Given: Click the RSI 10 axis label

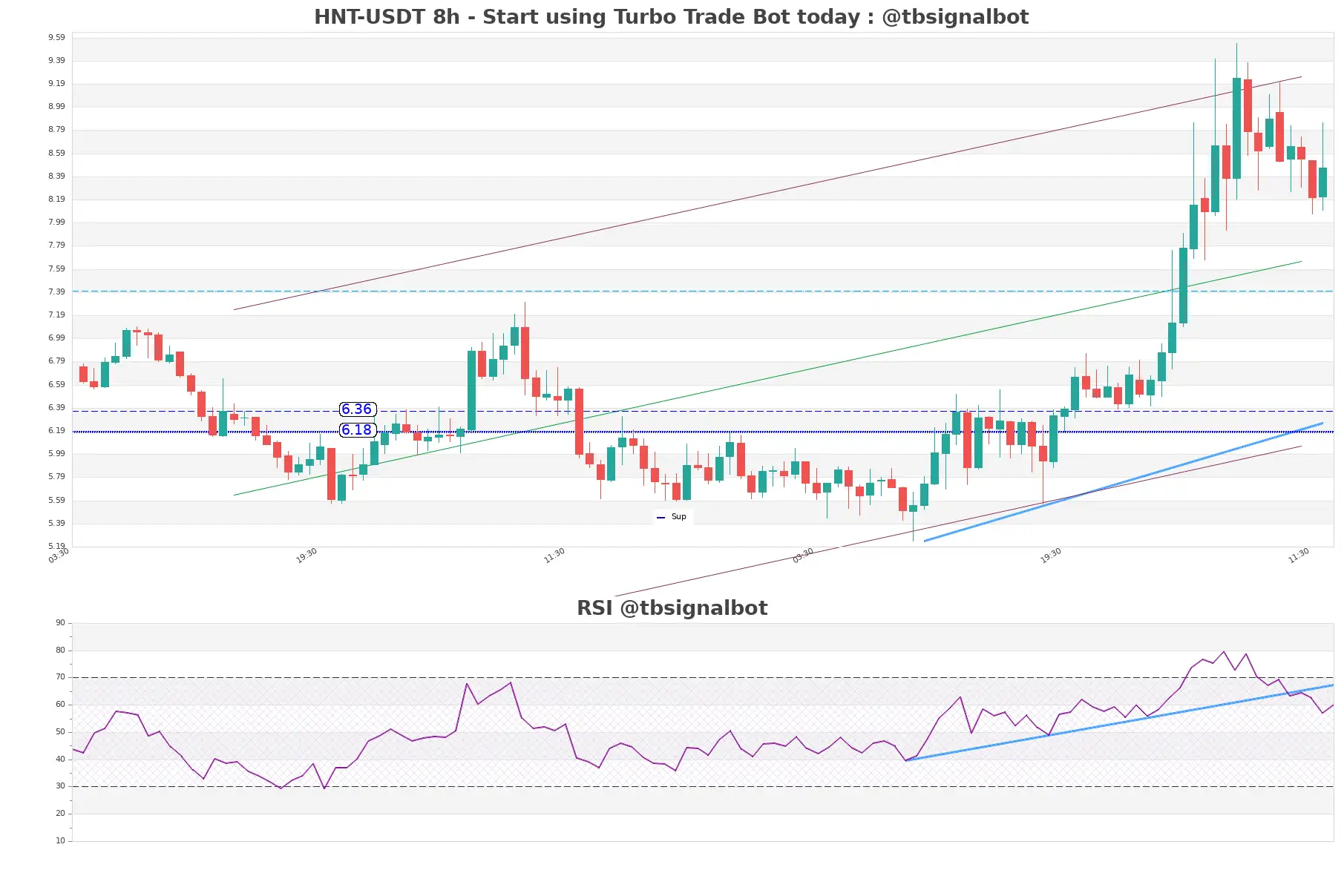Looking at the screenshot, I should (60, 840).
